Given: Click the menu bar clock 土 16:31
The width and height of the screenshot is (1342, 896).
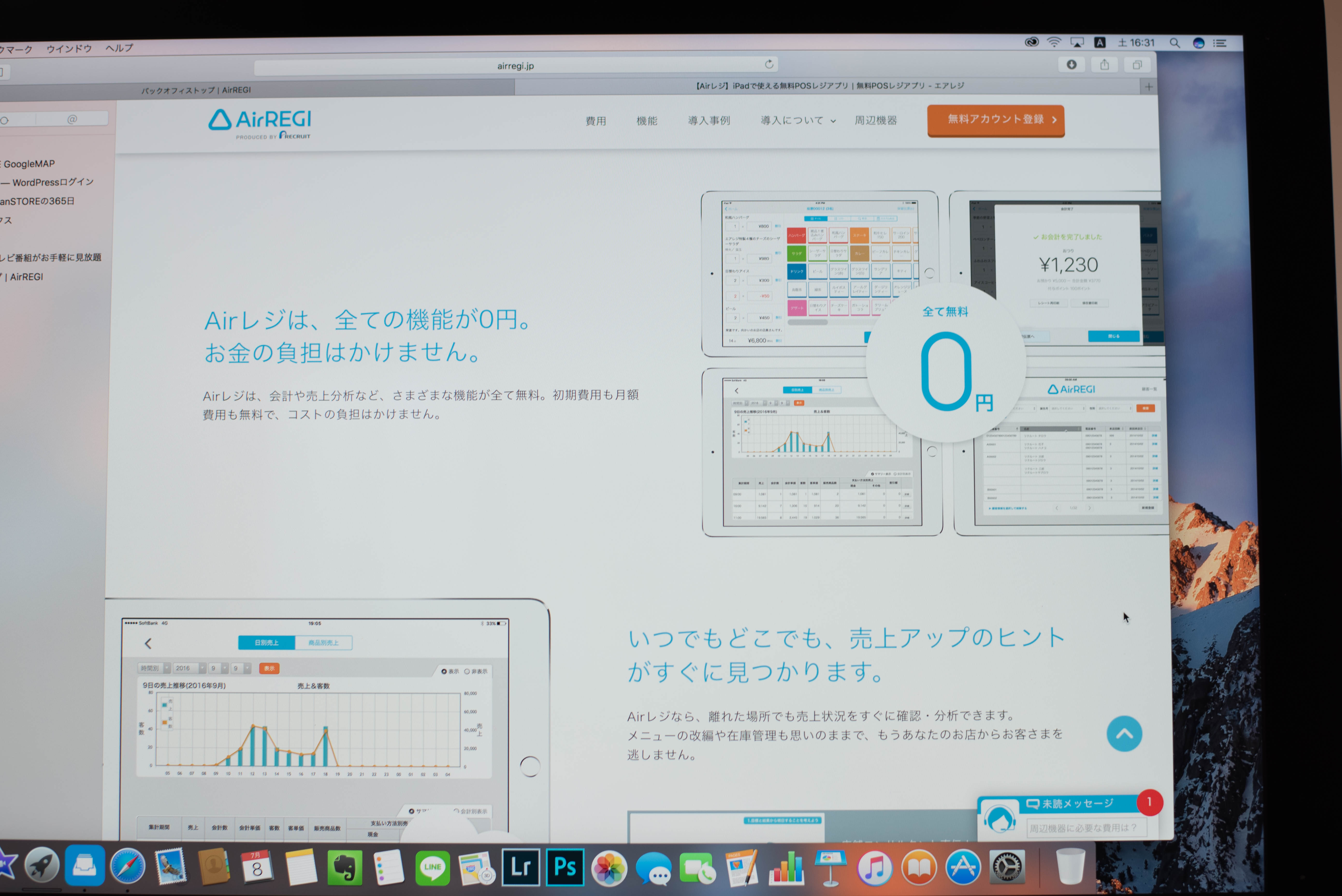Looking at the screenshot, I should click(1136, 43).
